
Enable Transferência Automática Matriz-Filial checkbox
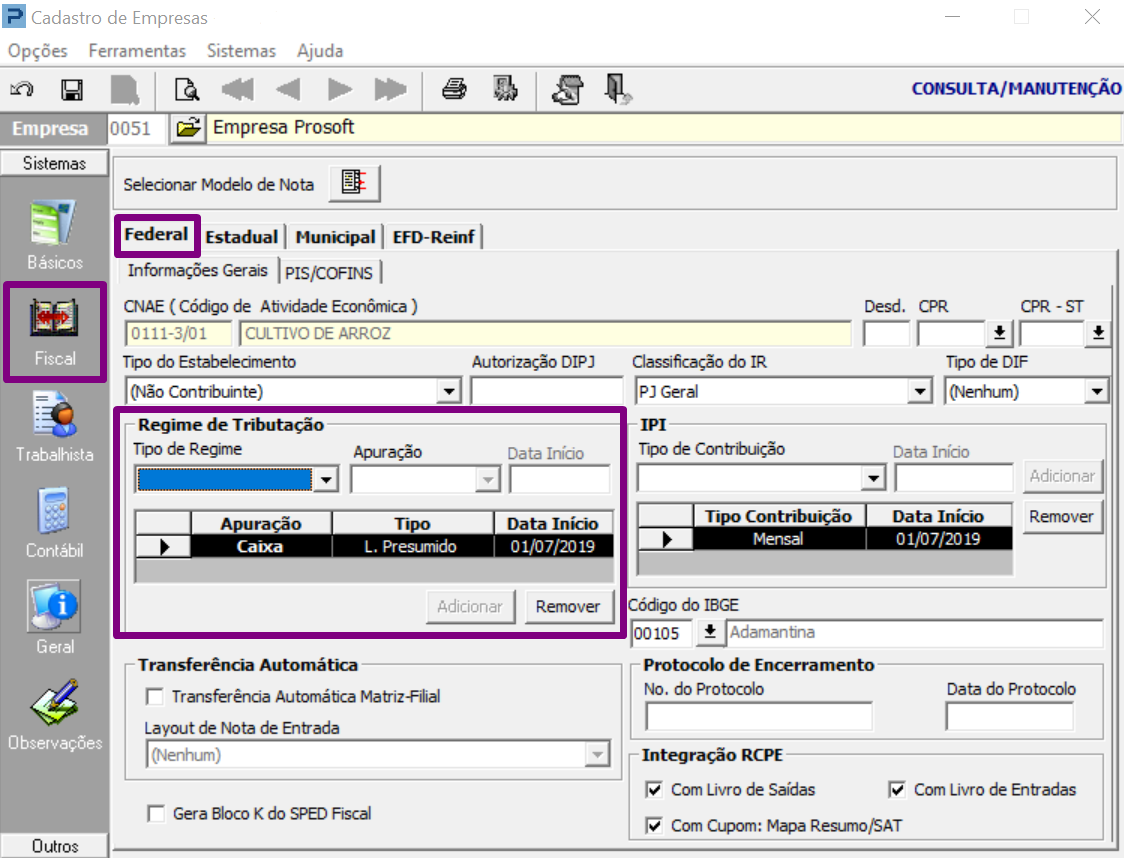[x=155, y=696]
